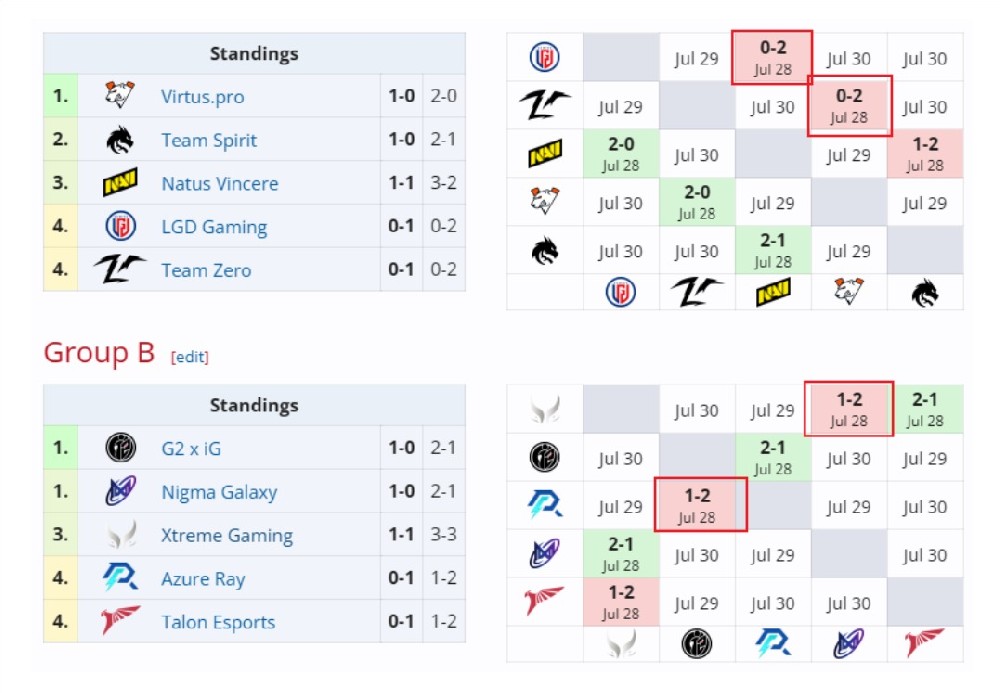
Task: Click G2 x iG logo in Group B standings
Action: (121, 448)
